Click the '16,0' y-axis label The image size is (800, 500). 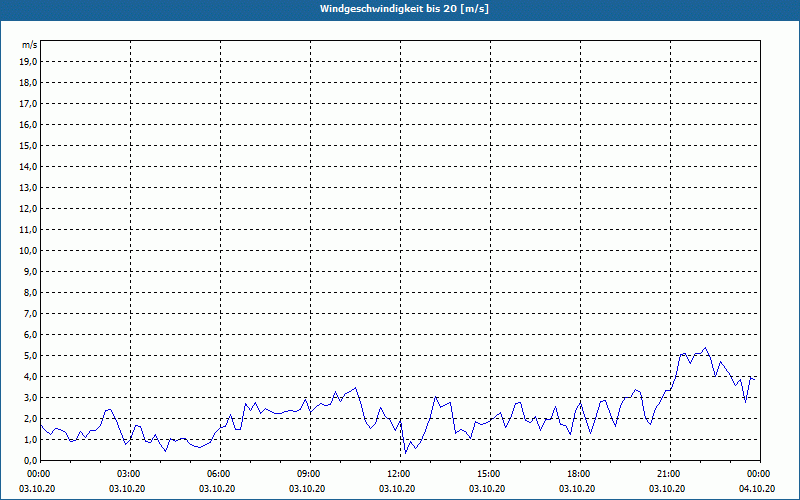[x=28, y=124]
